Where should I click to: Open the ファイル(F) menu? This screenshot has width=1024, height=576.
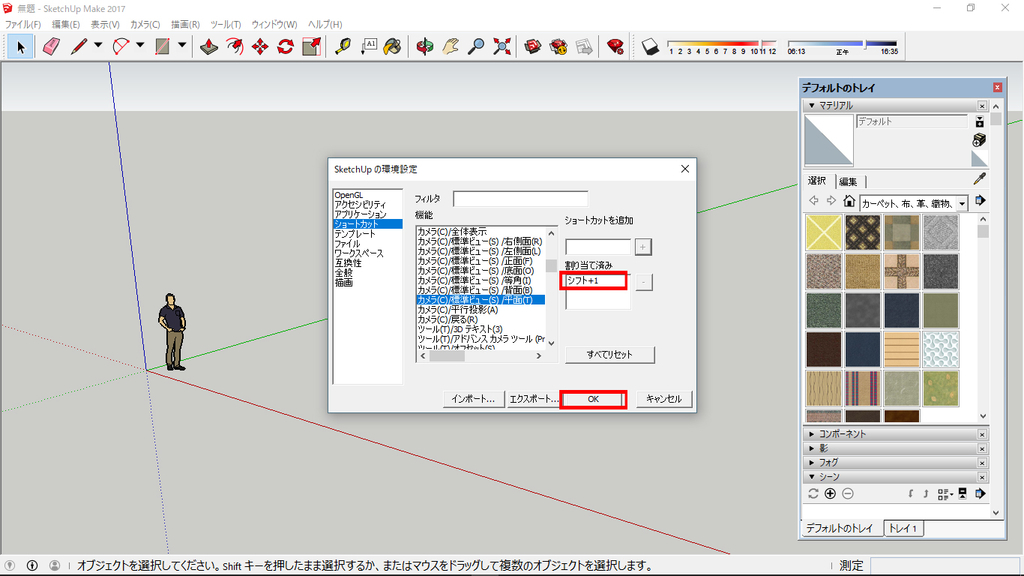[x=23, y=24]
